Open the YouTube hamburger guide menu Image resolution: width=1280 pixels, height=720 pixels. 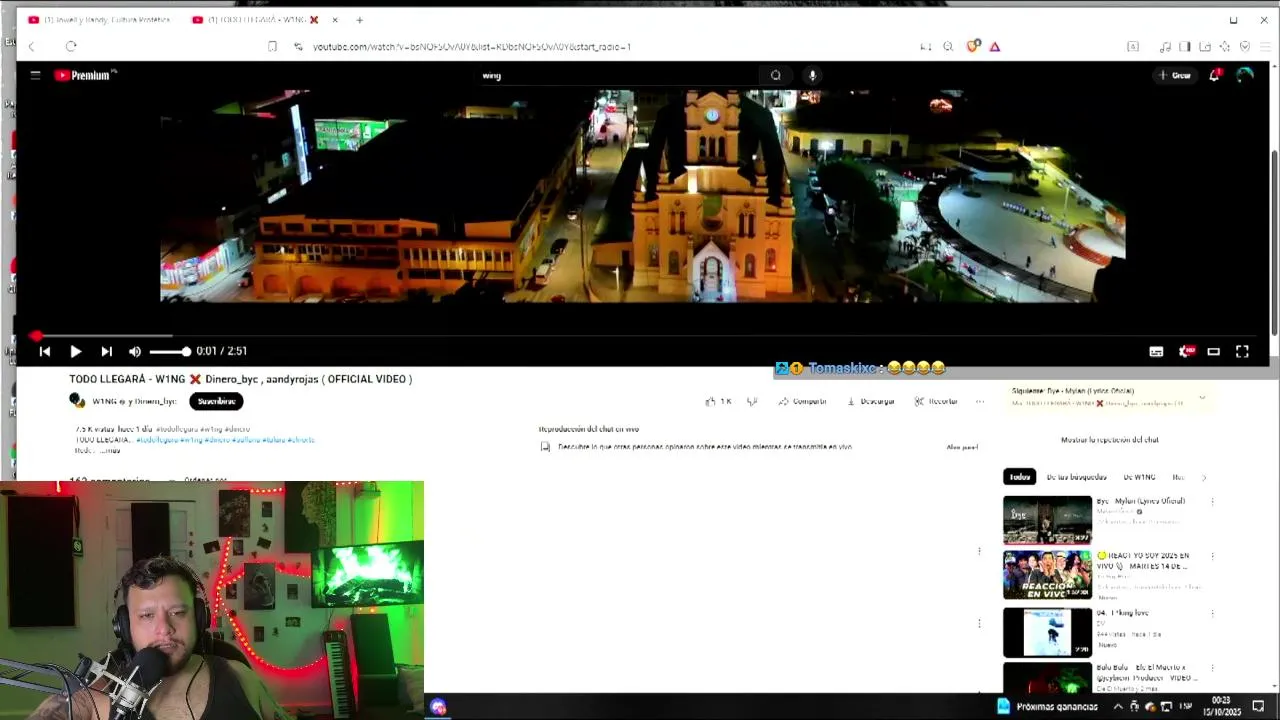point(35,75)
